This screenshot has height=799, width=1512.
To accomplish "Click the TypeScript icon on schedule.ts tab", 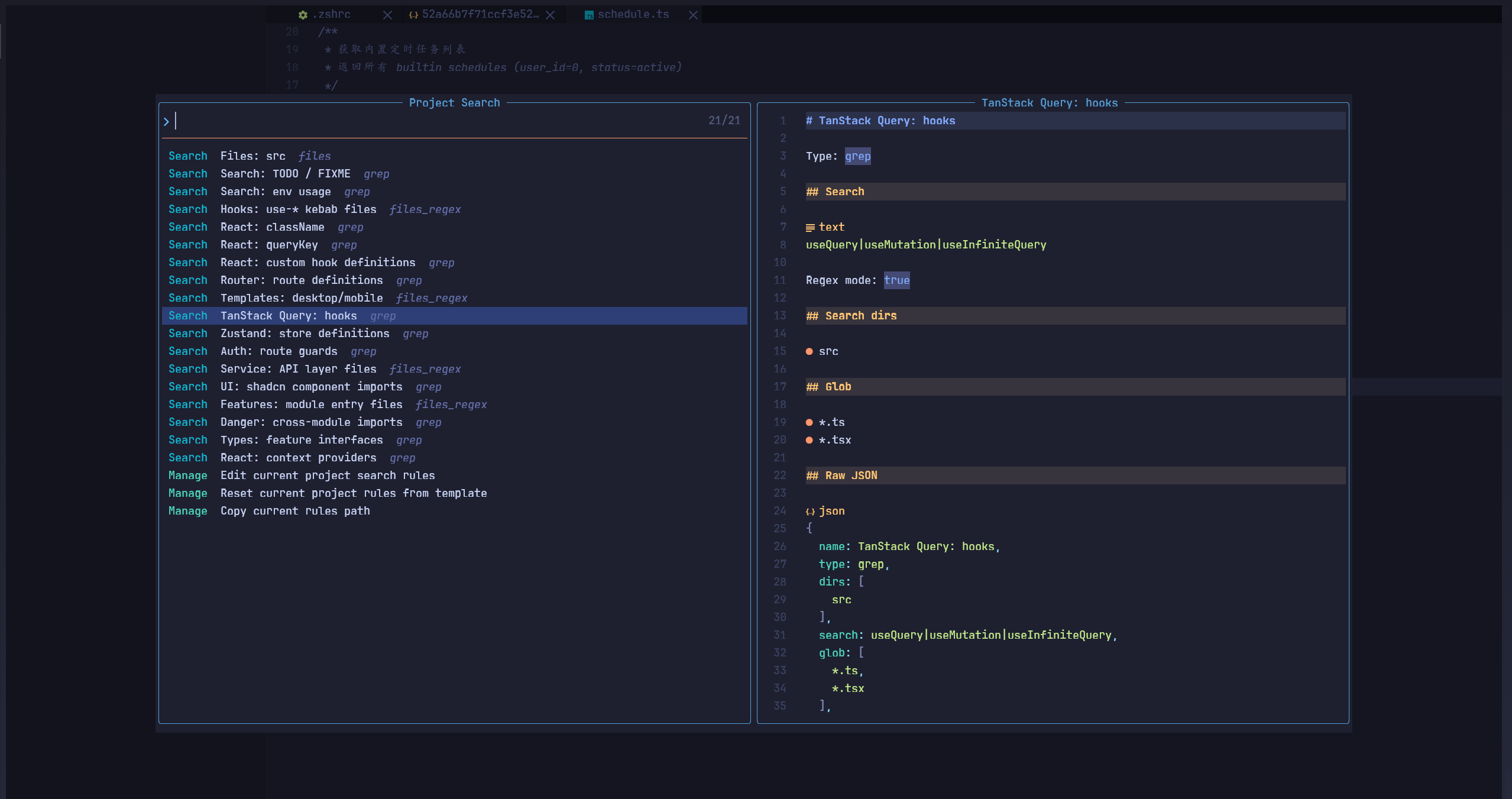I will [x=589, y=15].
